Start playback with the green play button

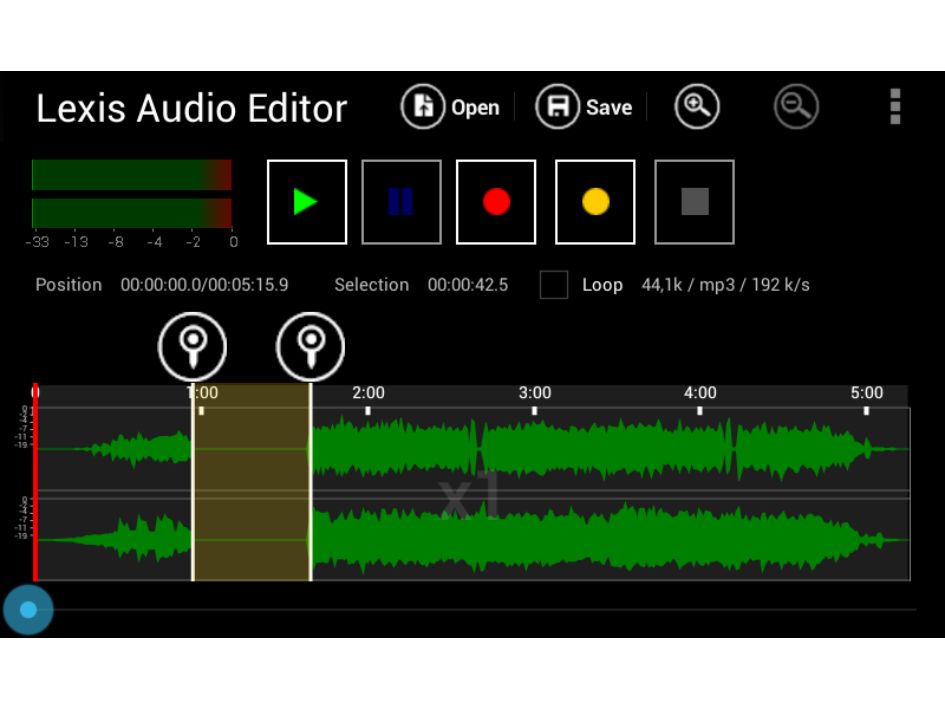coord(307,202)
